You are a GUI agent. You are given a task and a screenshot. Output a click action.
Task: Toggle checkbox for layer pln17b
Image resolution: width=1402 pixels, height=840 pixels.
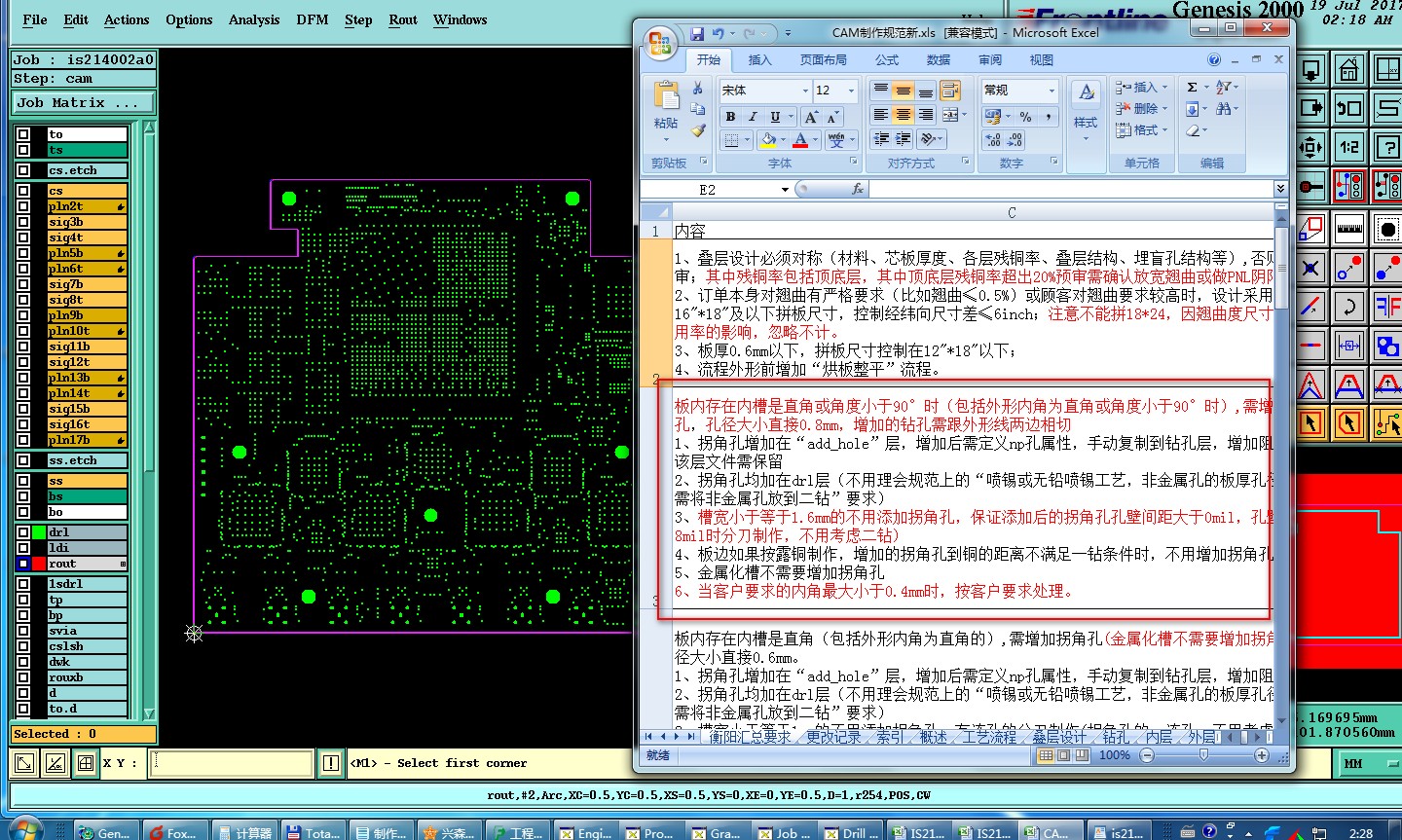tap(23, 440)
